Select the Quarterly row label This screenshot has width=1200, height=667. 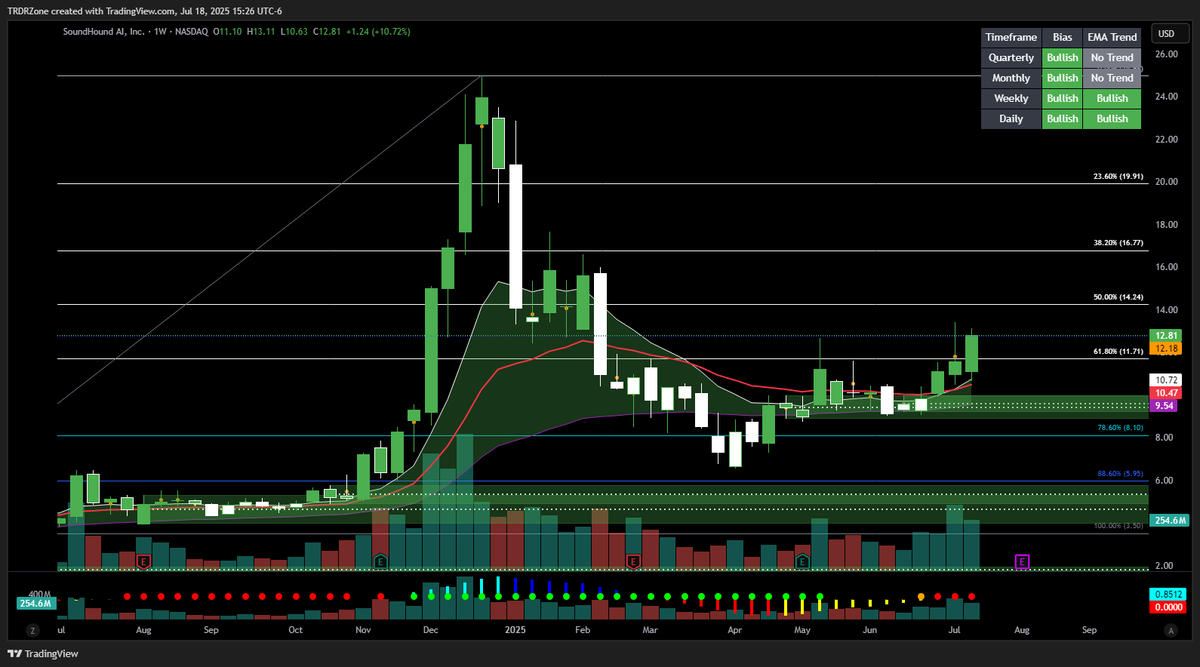point(1011,58)
